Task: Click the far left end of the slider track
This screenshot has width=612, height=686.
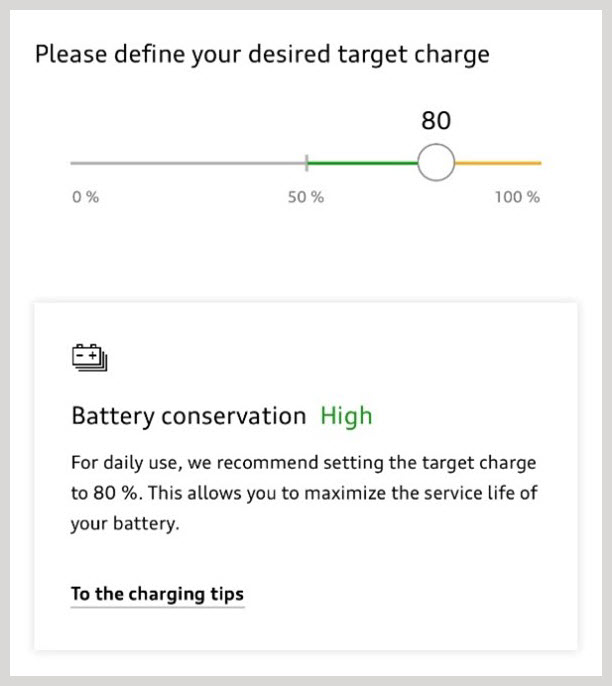Action: point(73,162)
